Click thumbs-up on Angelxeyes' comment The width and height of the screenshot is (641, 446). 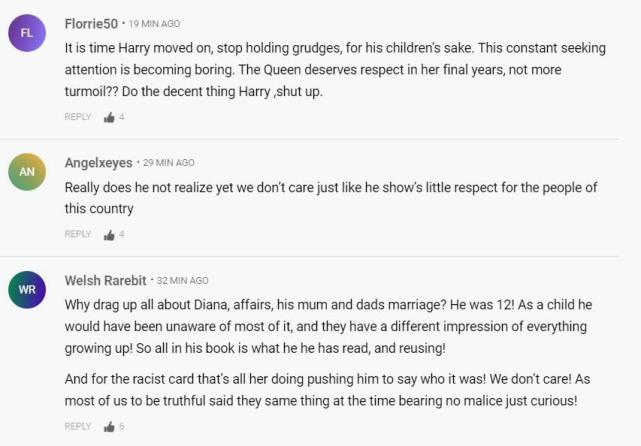tap(109, 235)
